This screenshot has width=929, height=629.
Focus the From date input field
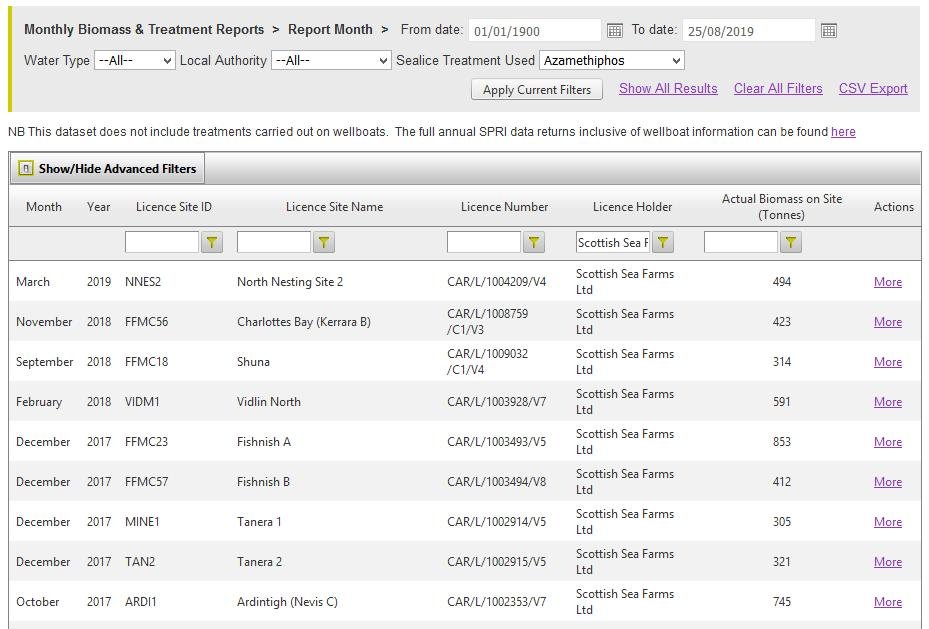(x=534, y=31)
